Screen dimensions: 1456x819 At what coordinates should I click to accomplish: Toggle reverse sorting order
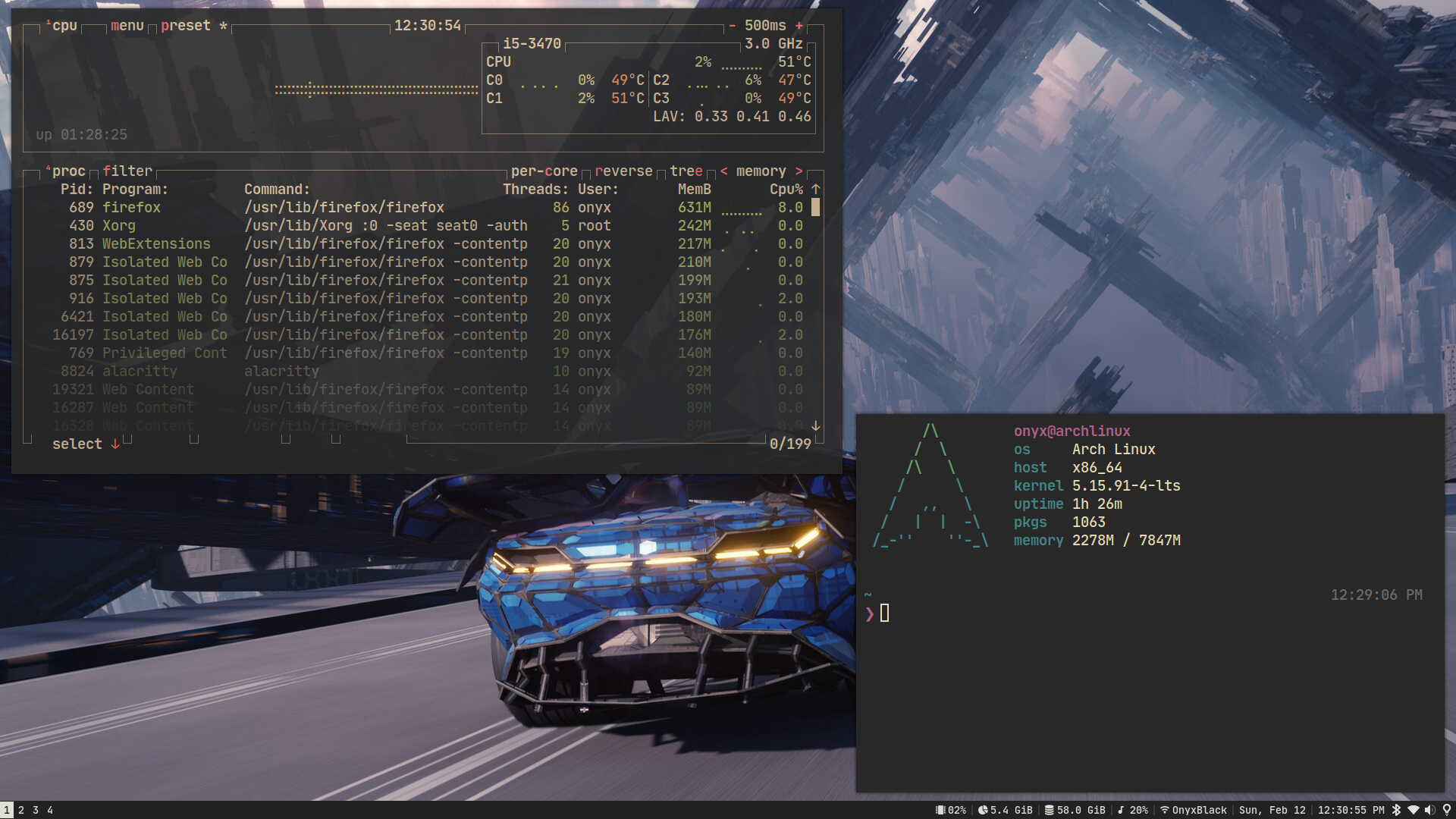pos(623,171)
